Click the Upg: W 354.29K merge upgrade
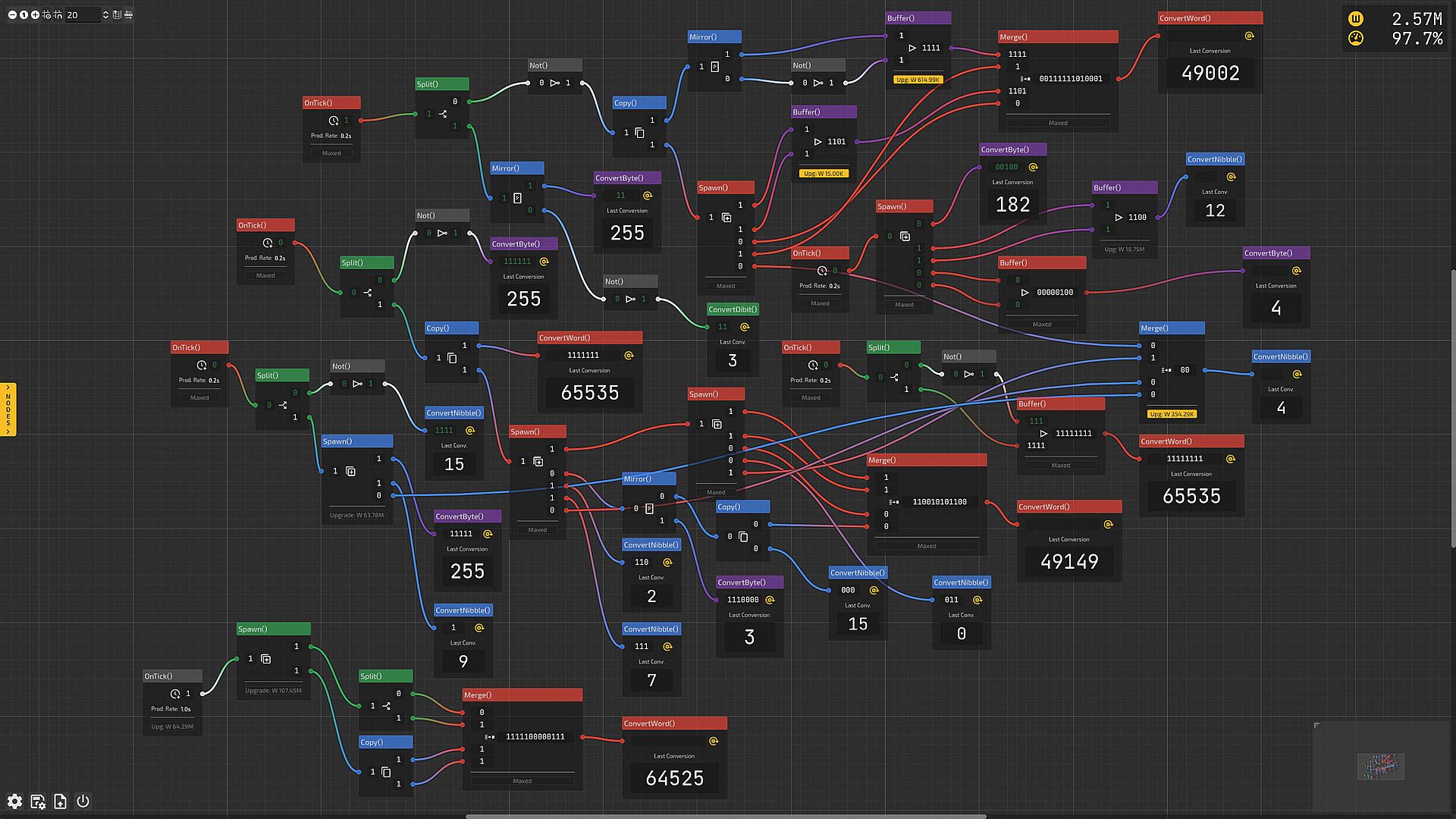This screenshot has width=1456, height=819. pos(1172,414)
